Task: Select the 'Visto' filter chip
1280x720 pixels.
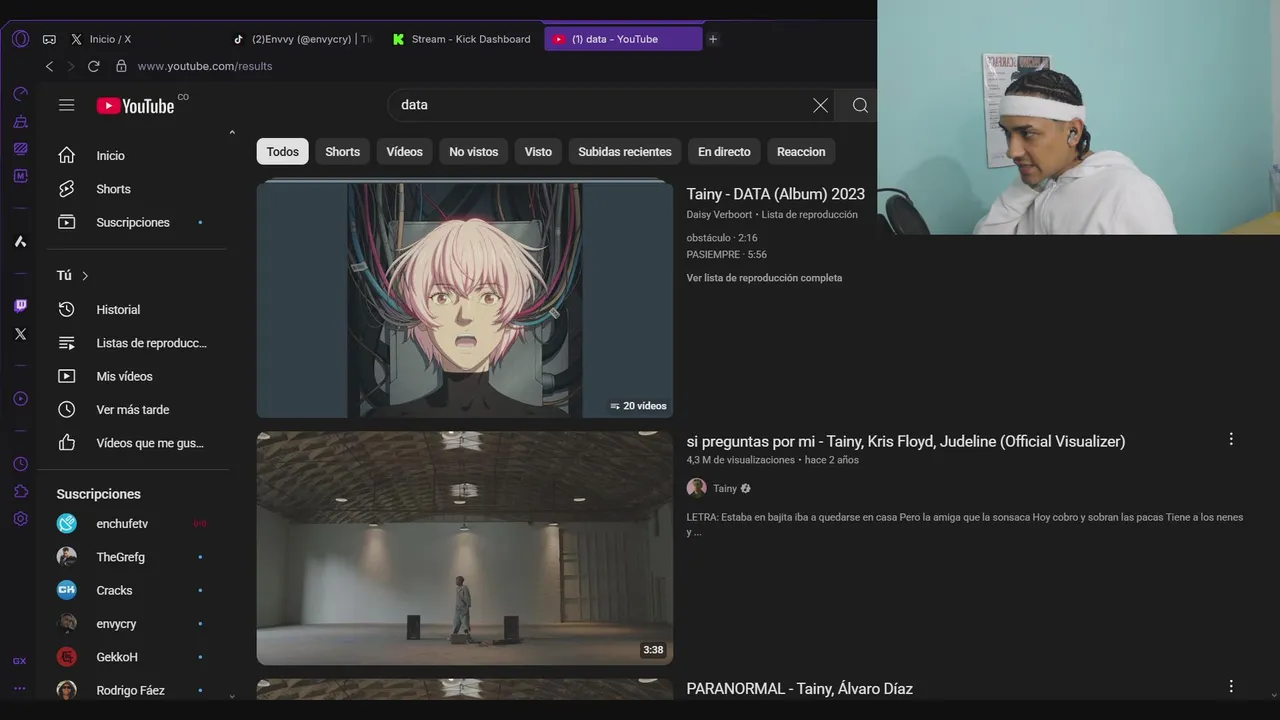Action: pos(538,152)
